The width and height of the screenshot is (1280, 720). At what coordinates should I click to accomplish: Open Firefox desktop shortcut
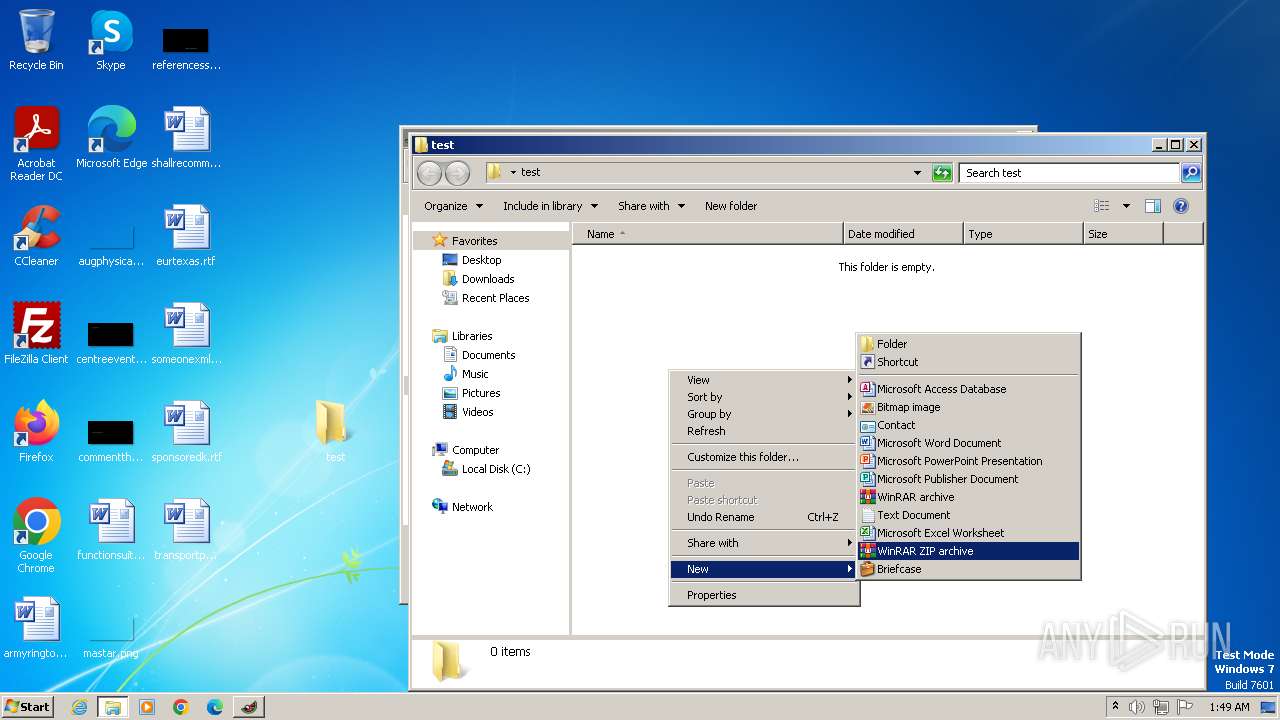pos(36,432)
